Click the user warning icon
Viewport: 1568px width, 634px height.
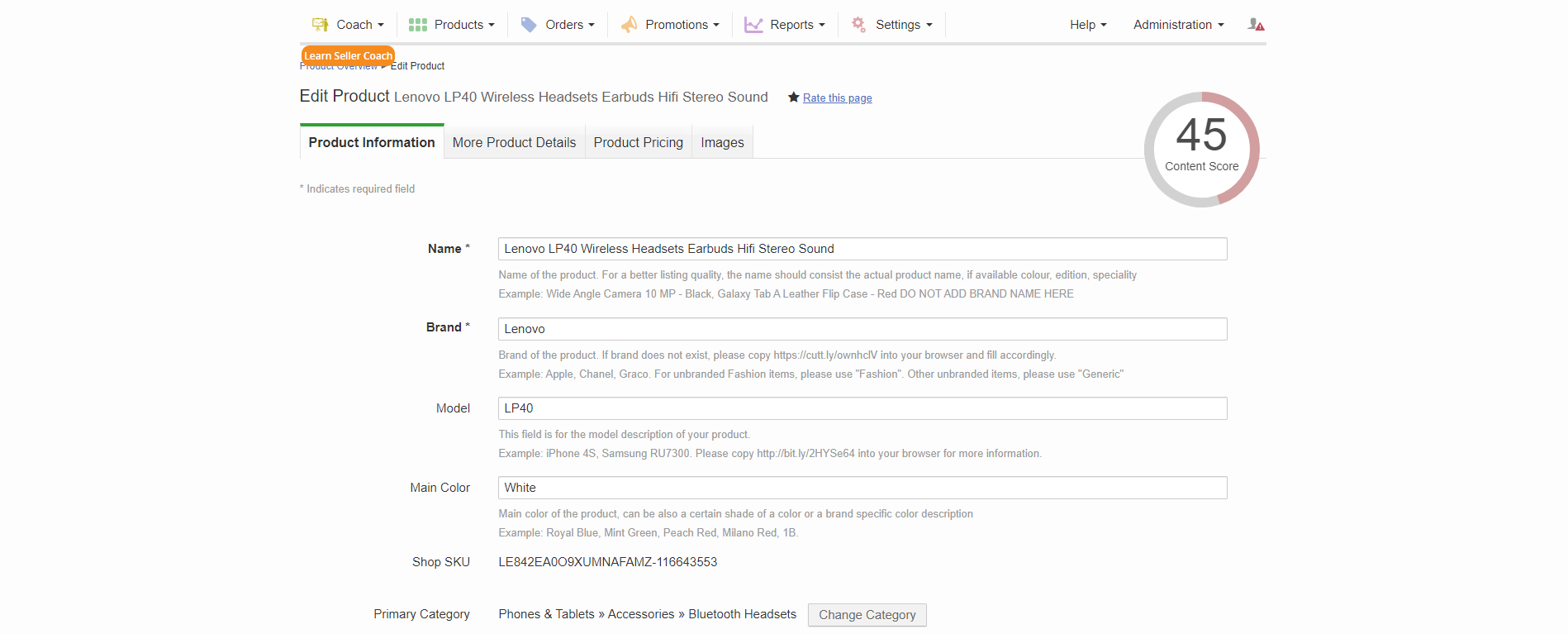(x=1256, y=25)
